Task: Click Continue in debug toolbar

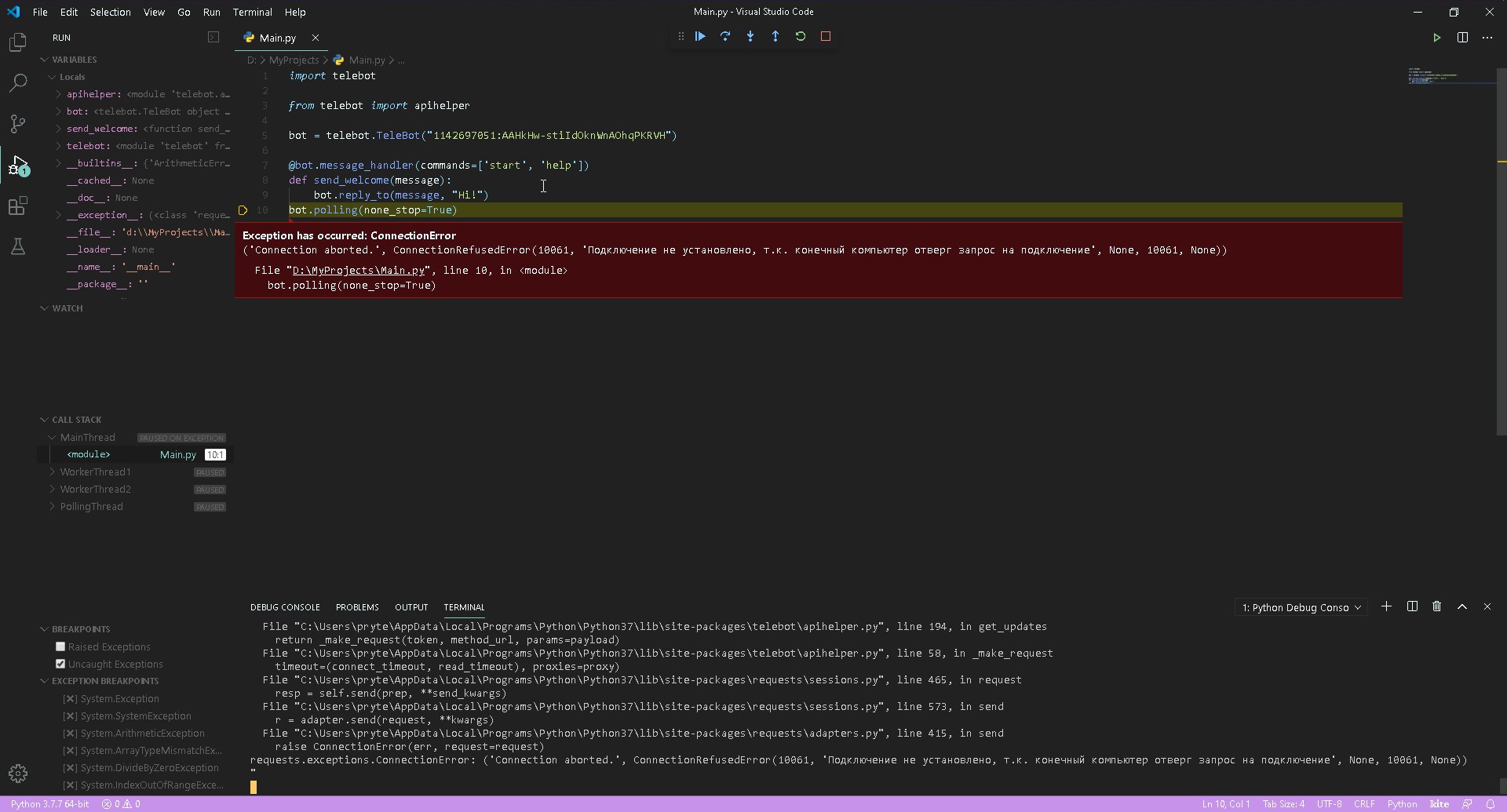Action: [700, 36]
